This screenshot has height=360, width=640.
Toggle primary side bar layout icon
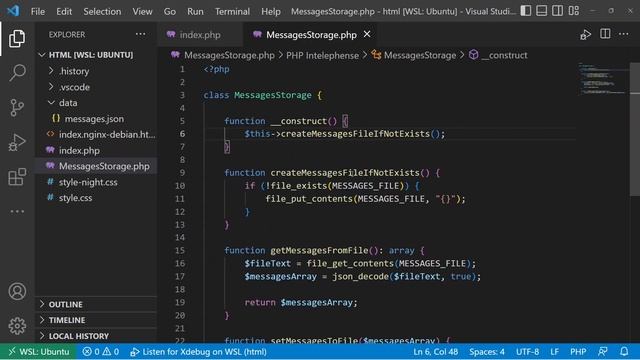pyautogui.click(x=526, y=11)
